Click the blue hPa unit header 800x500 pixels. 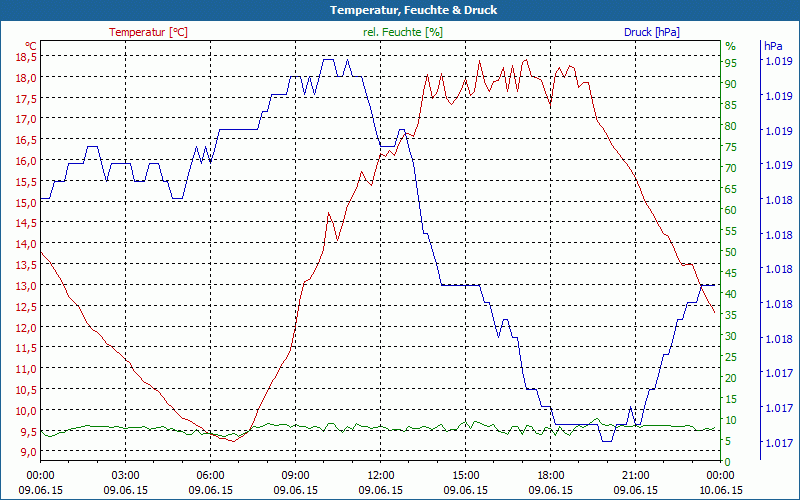pyautogui.click(x=773, y=46)
